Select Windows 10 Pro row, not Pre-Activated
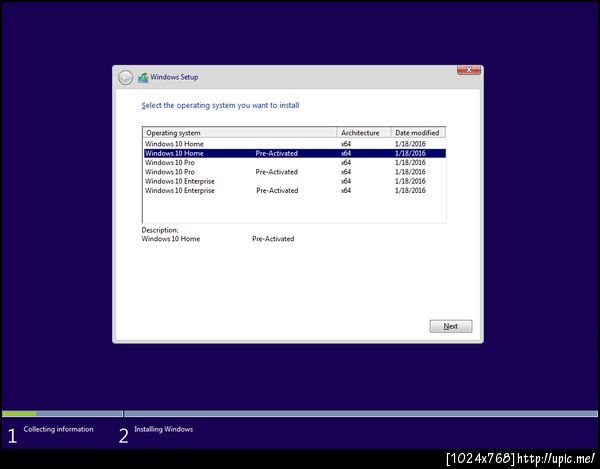The image size is (600, 469). [295, 163]
